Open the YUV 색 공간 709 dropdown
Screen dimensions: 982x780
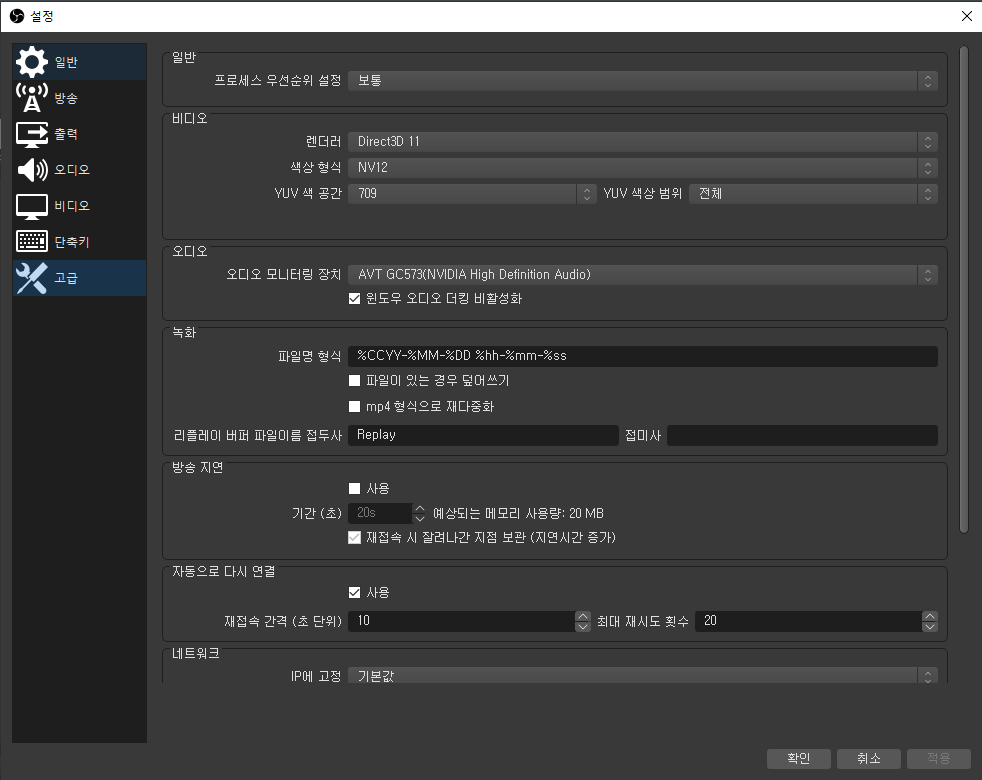472,194
